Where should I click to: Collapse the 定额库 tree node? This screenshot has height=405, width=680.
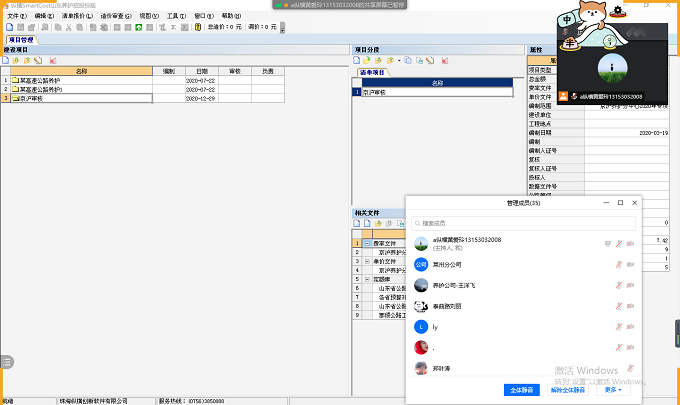click(x=366, y=279)
